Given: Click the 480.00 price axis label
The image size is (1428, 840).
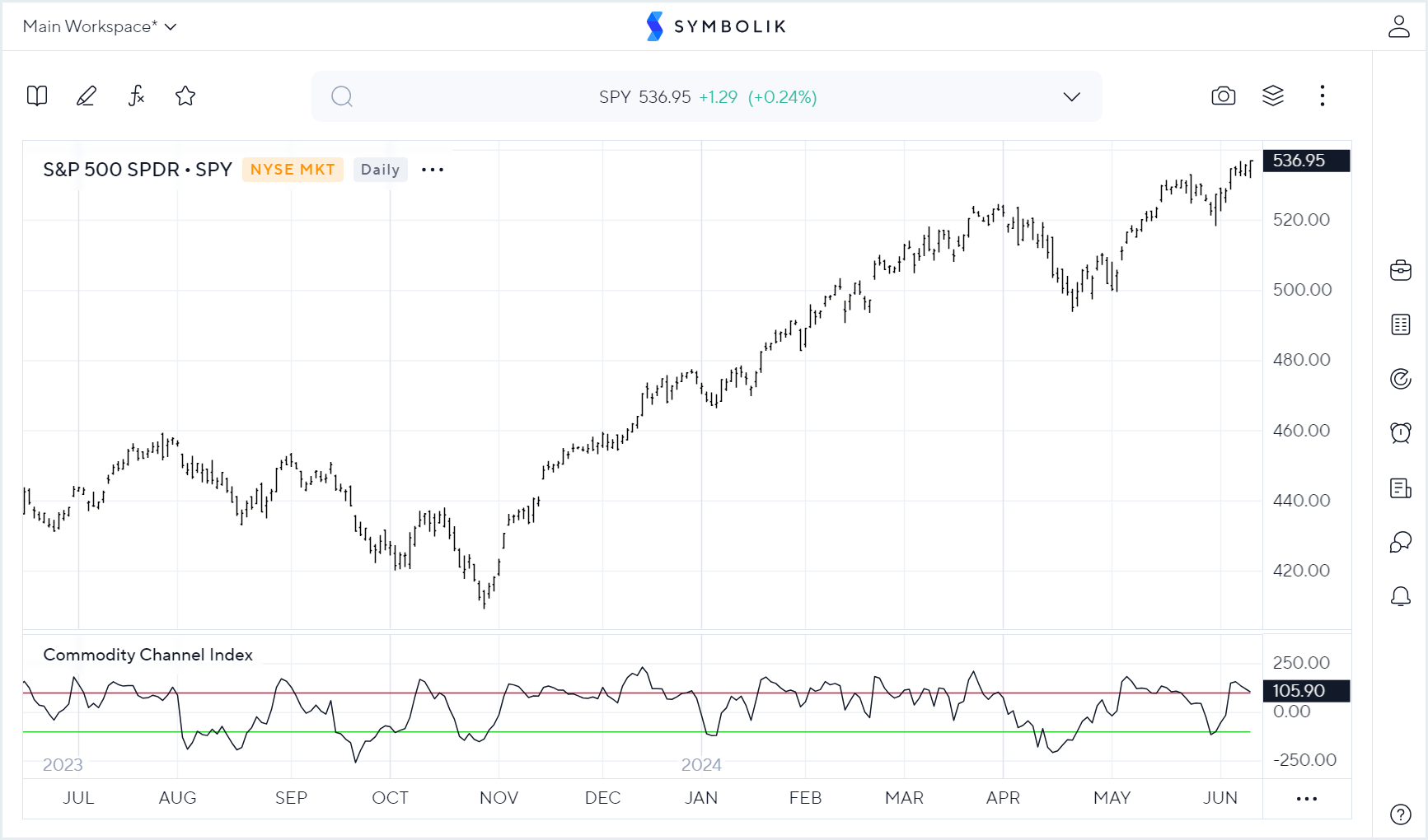Looking at the screenshot, I should (1301, 360).
